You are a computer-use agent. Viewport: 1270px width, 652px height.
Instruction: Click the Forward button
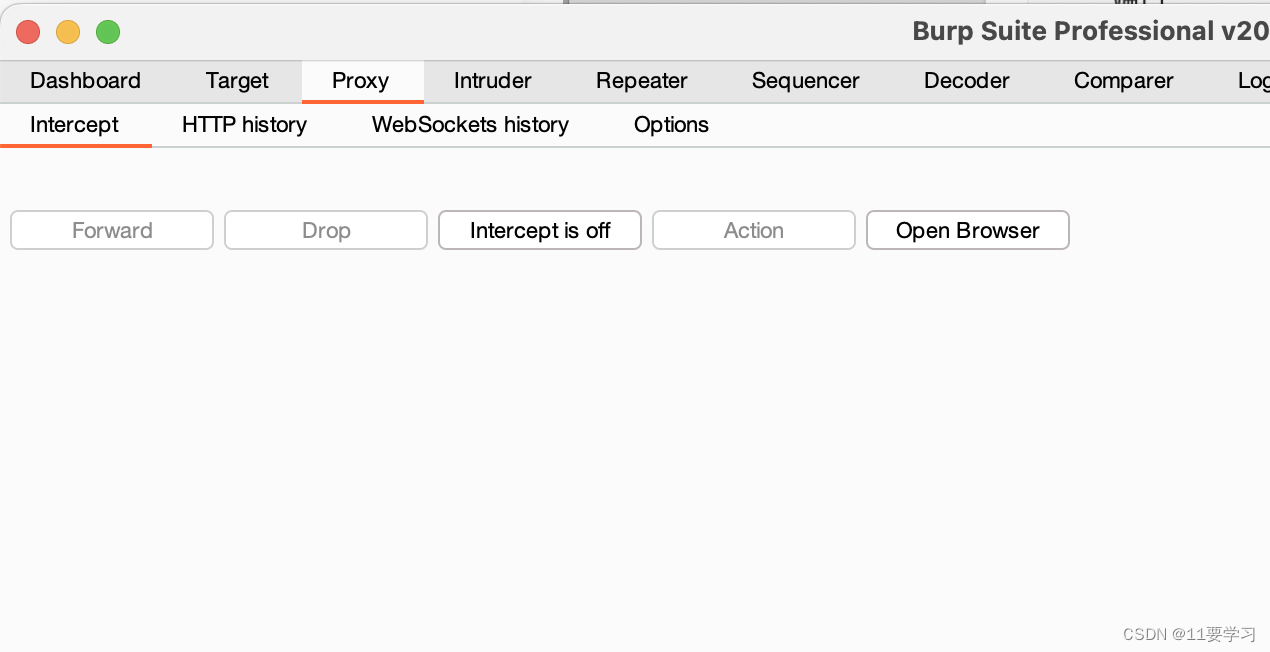[112, 230]
